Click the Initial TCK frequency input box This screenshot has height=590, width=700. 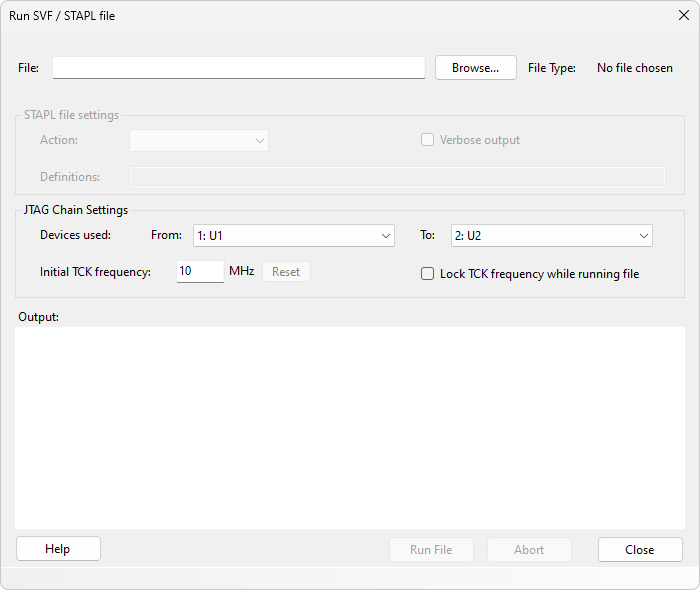199,272
